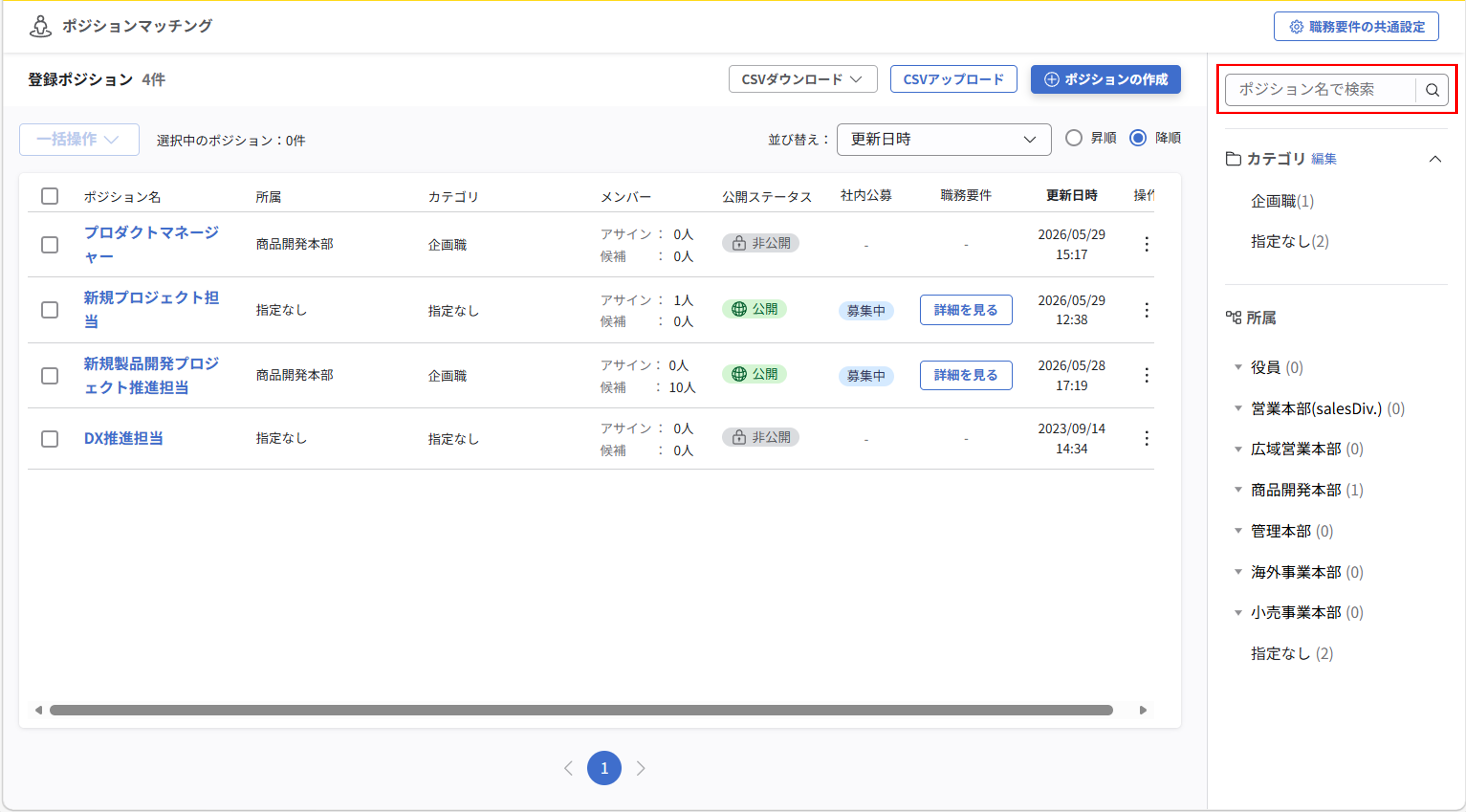
Task: Open kebab menu for DX推進担当 row
Action: (x=1146, y=438)
